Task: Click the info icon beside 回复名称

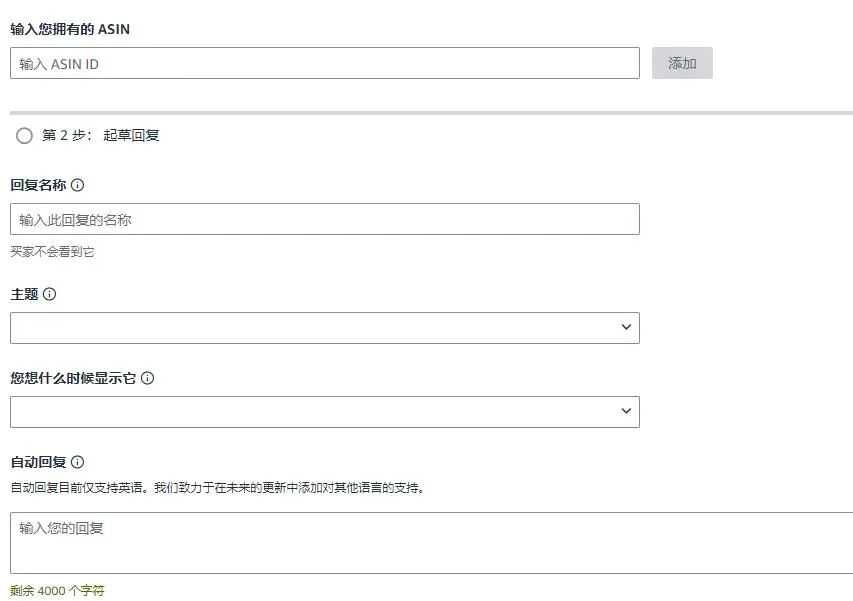Action: (78, 185)
